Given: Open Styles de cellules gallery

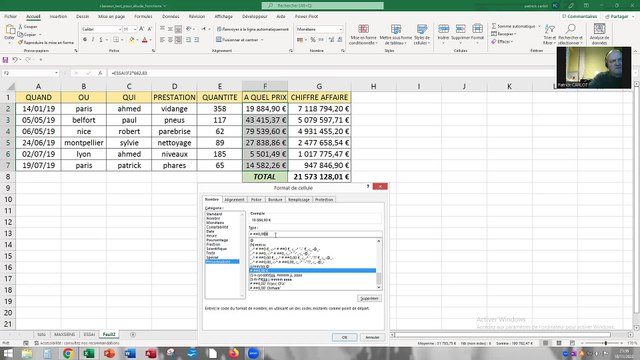Looking at the screenshot, I should [421, 34].
